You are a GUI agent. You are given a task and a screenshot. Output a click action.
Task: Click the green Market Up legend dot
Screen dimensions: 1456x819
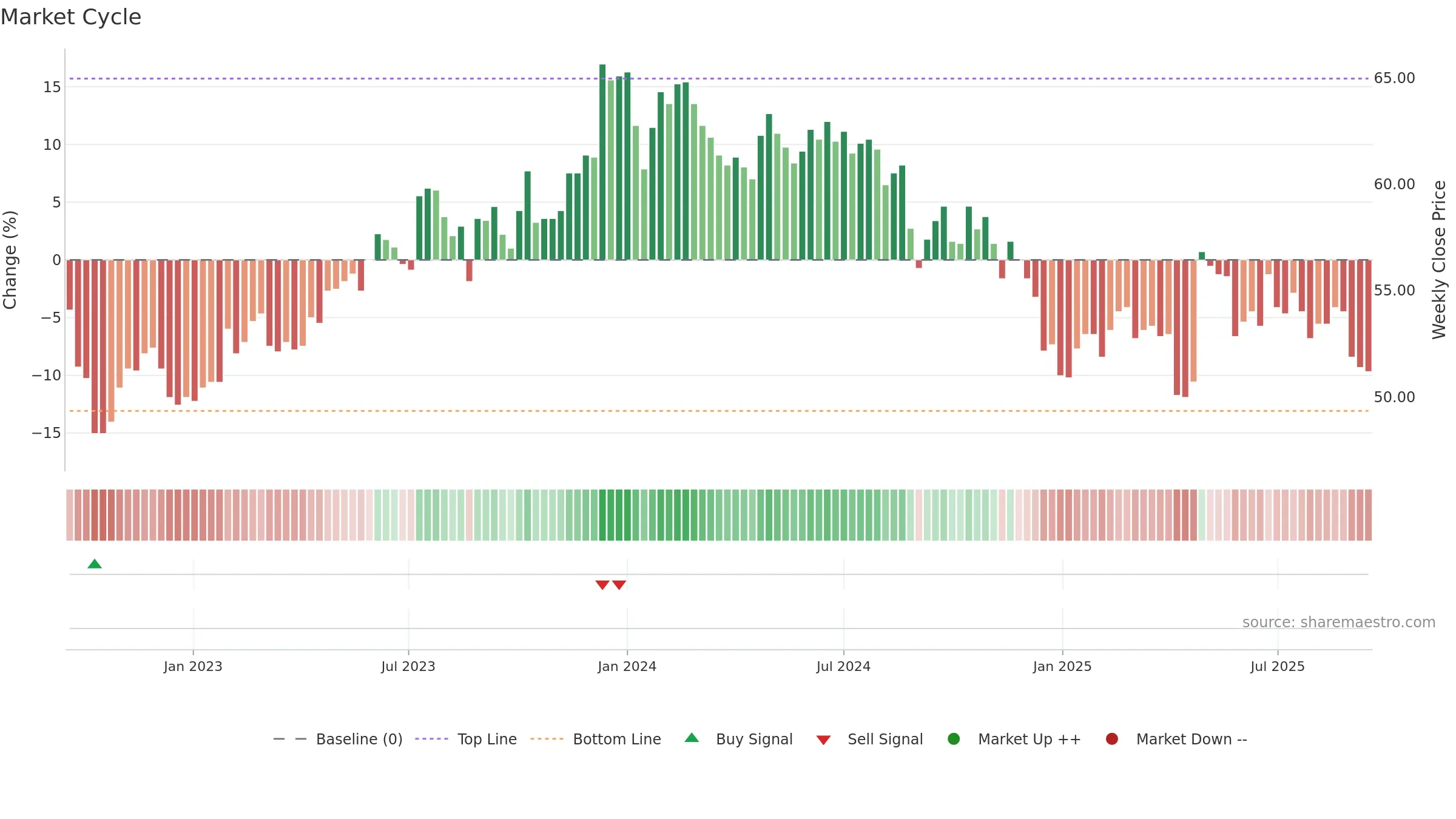(954, 739)
